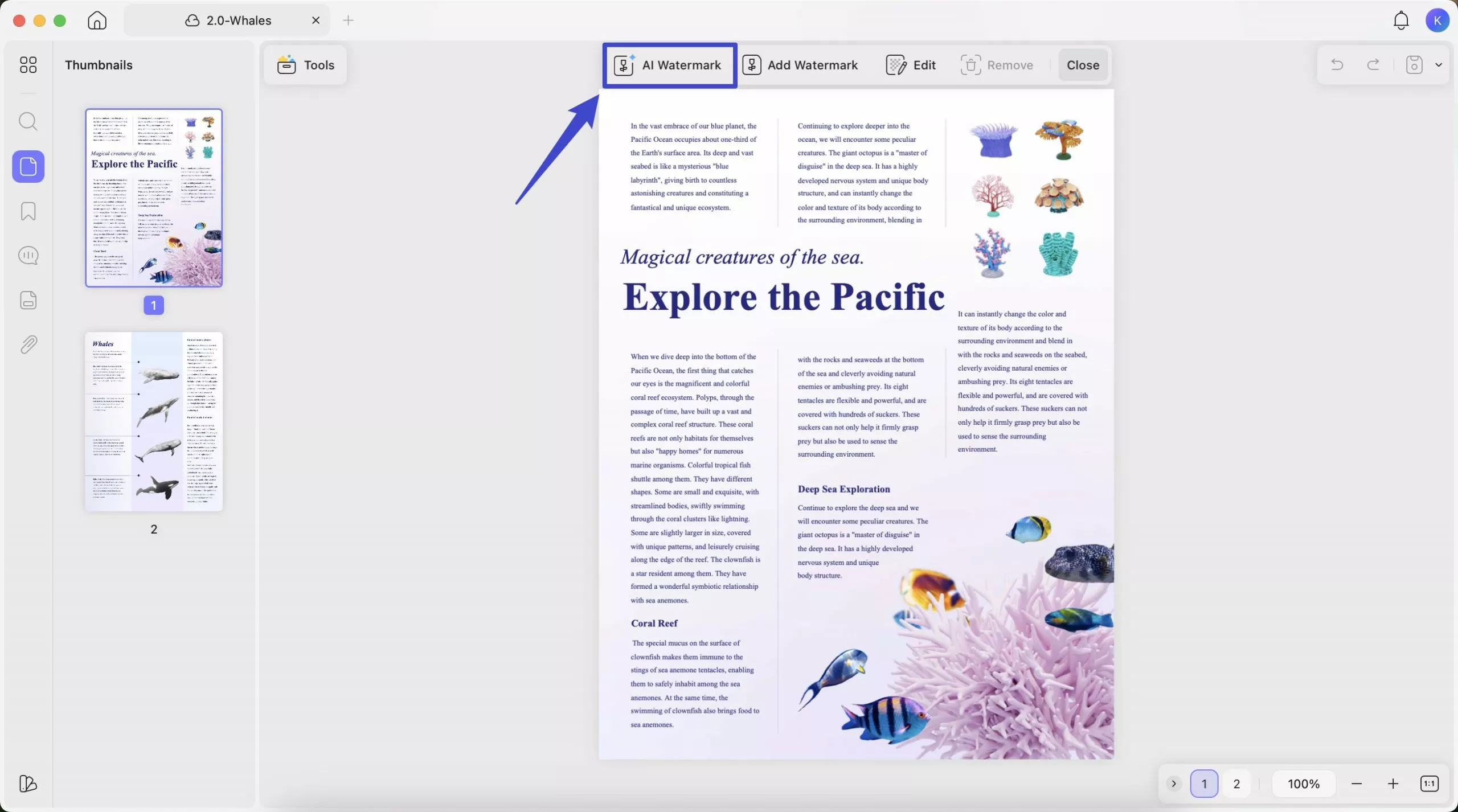Toggle the 1:1 actual size view button

pyautogui.click(x=1429, y=784)
